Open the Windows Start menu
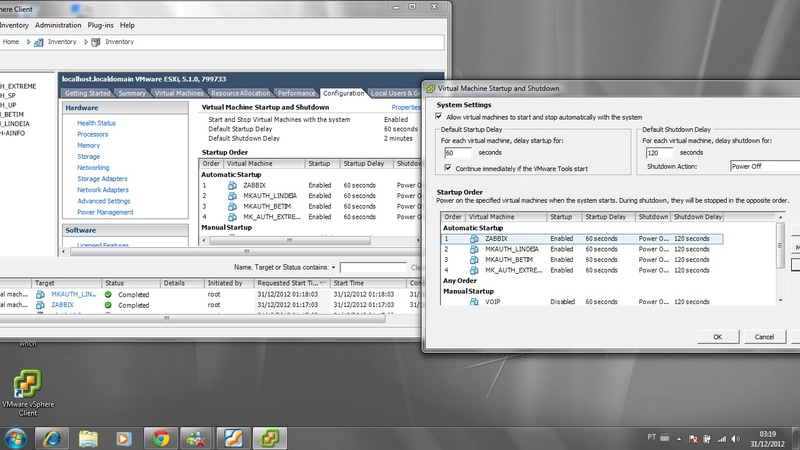The width and height of the screenshot is (800, 450). 15,438
